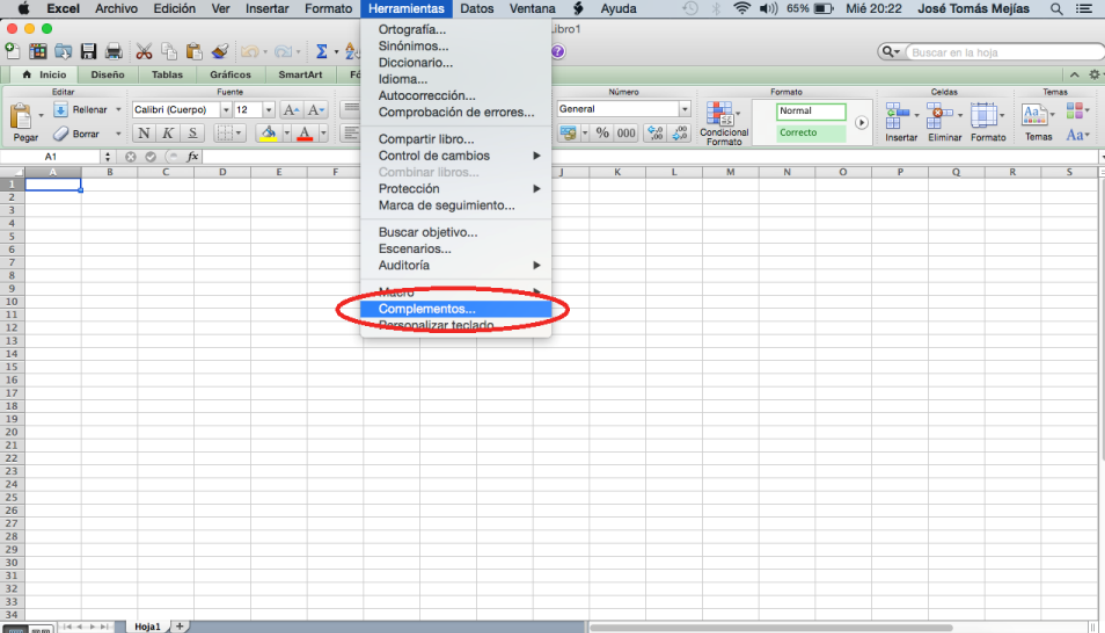1105x633 pixels.
Task: Select the percentage style icon
Action: [x=600, y=132]
